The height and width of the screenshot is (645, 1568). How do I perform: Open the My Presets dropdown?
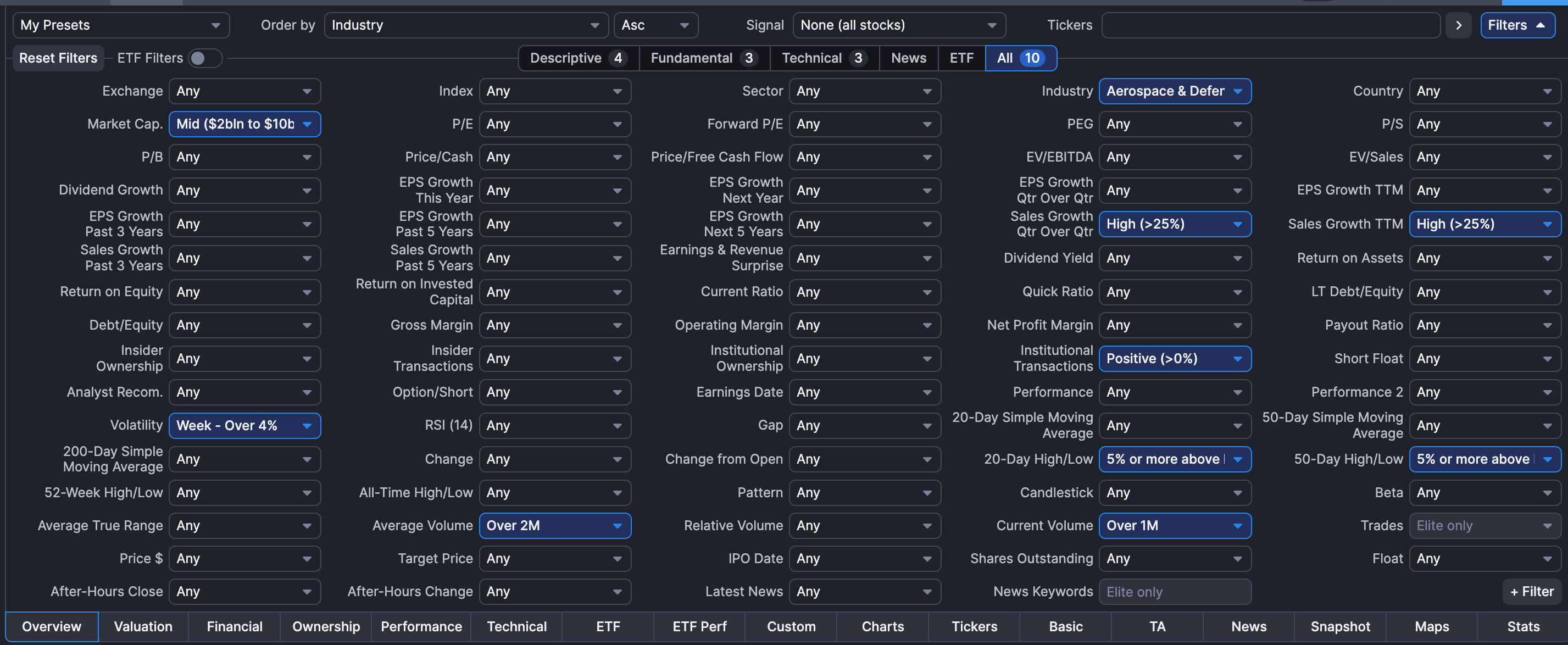click(x=120, y=25)
